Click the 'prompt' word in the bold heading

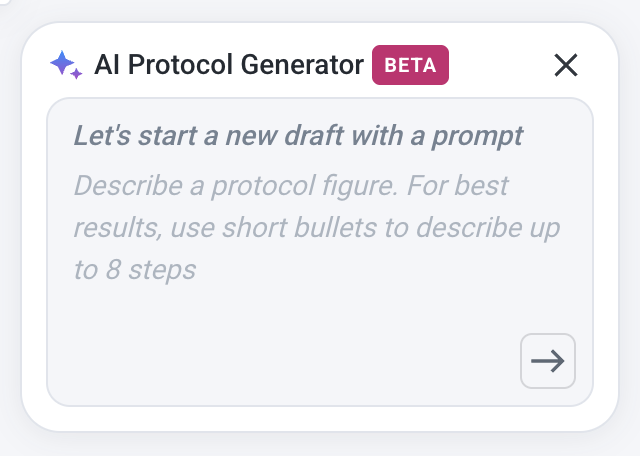point(478,137)
